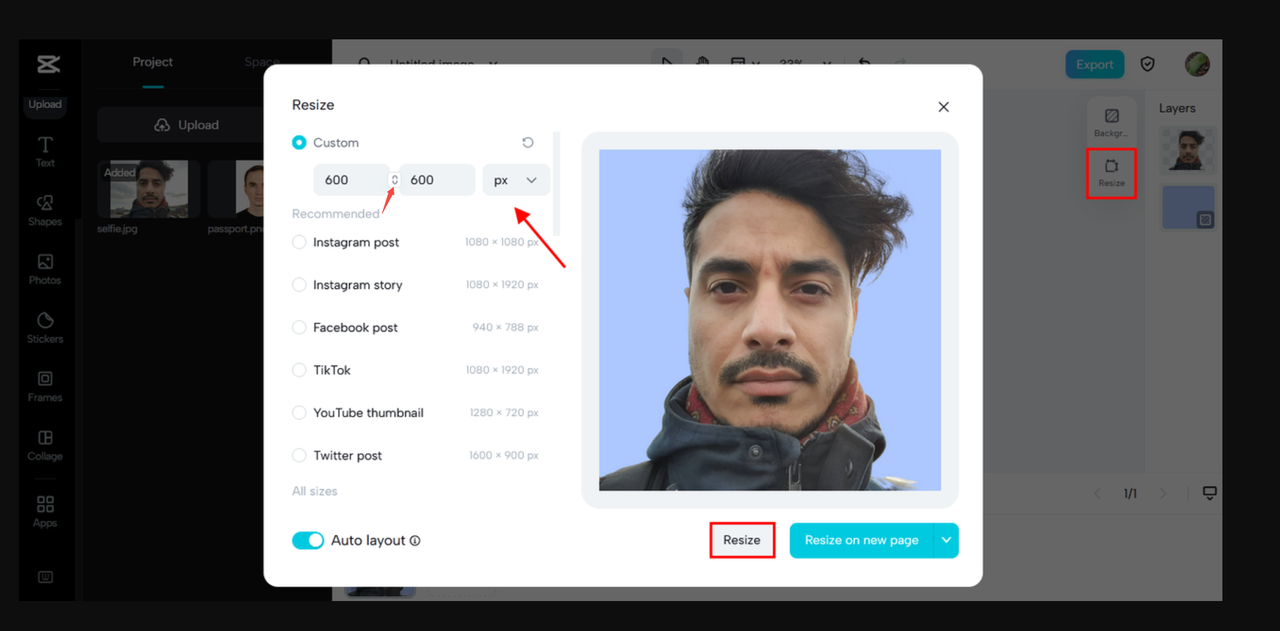Click the shield icon next to Export

click(1148, 64)
